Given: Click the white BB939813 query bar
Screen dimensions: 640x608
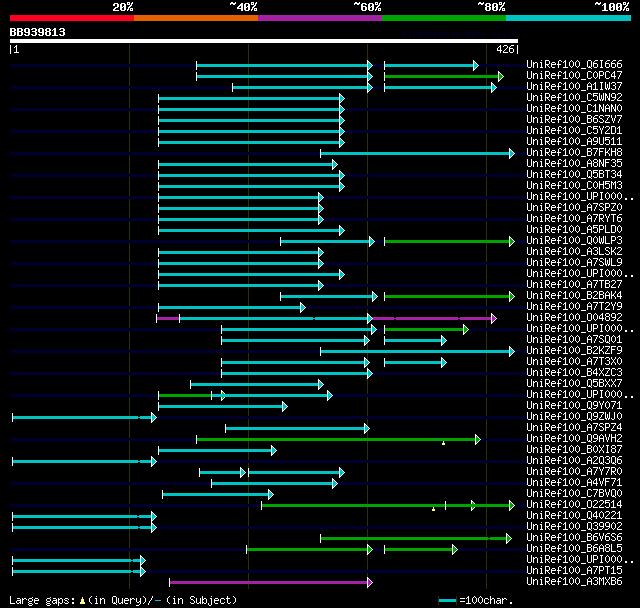Looking at the screenshot, I should pyautogui.click(x=264, y=41).
